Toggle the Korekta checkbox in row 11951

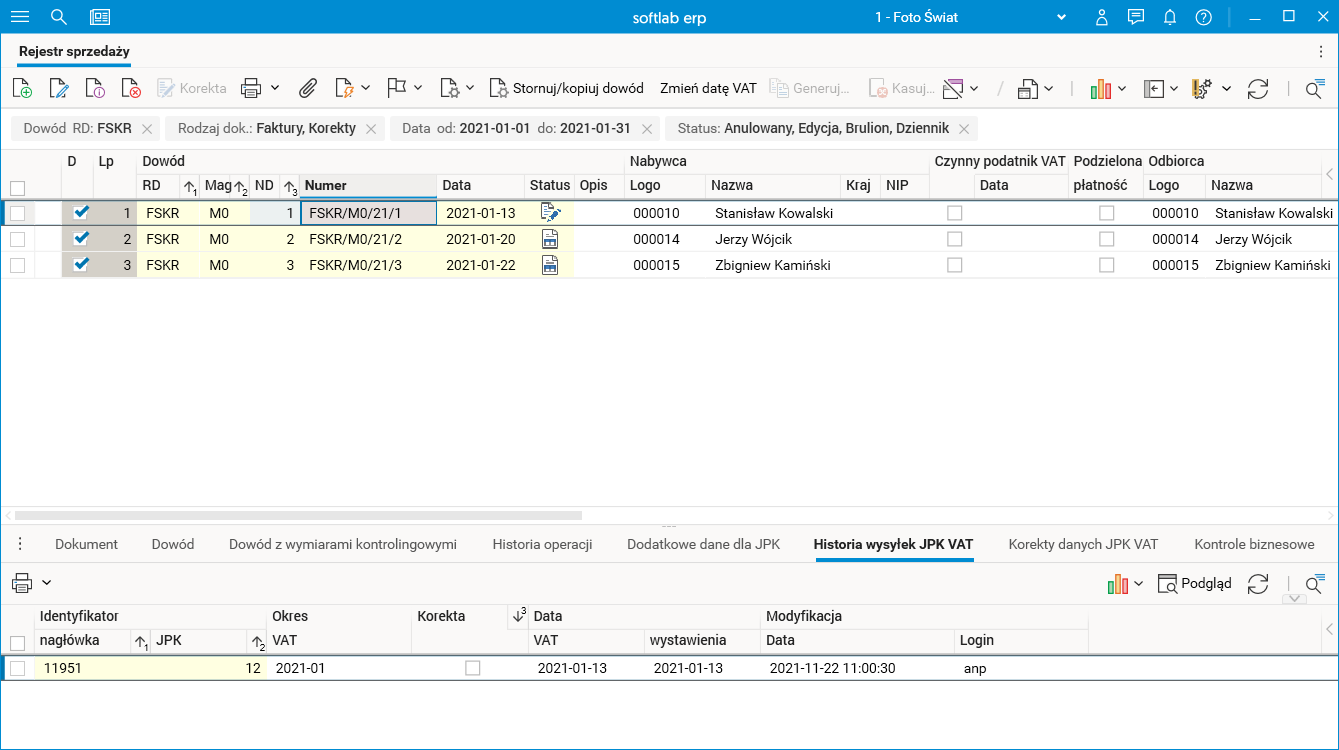tap(473, 668)
